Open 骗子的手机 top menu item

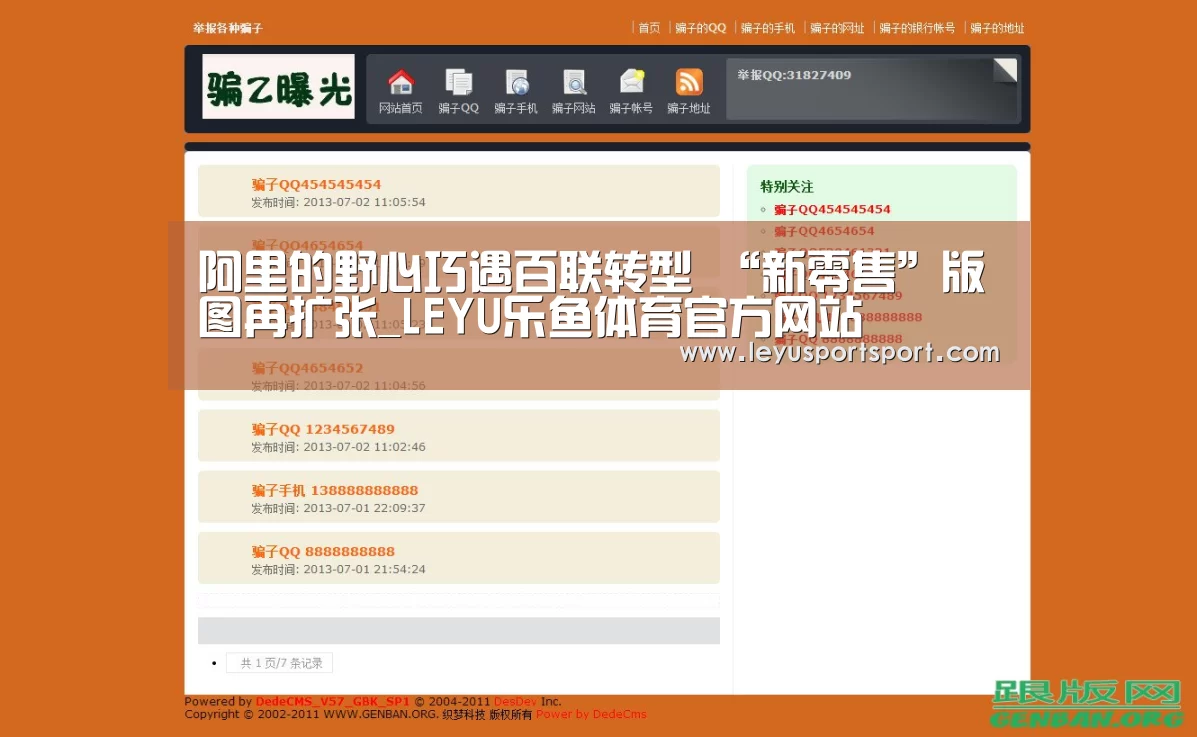point(767,28)
